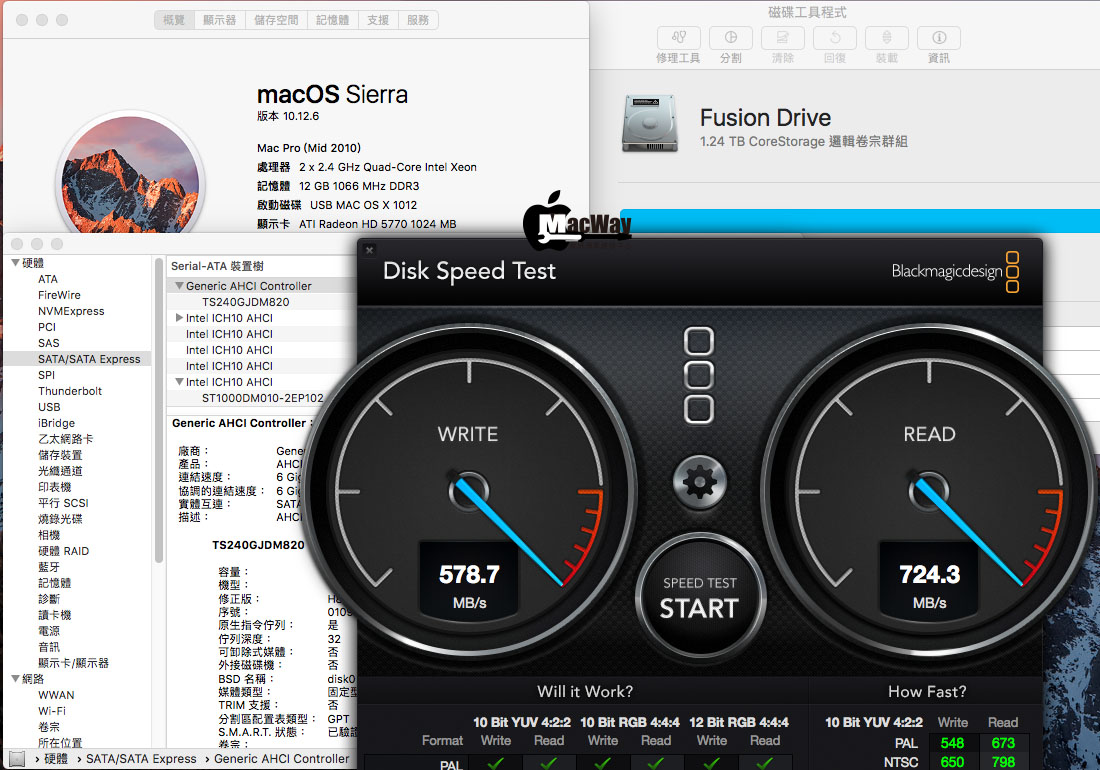The image size is (1100, 770).
Task: Select 平行 SCSI in the sidebar
Action: coord(63,504)
